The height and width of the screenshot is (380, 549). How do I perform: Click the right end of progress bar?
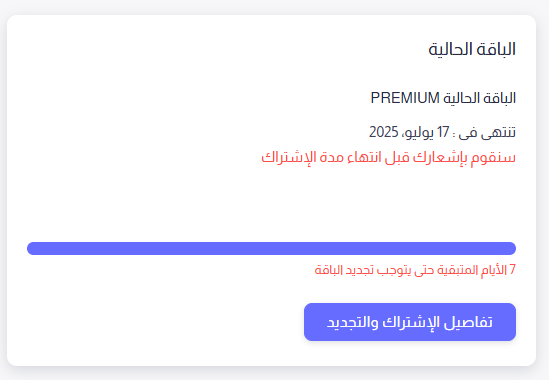pyautogui.click(x=509, y=248)
